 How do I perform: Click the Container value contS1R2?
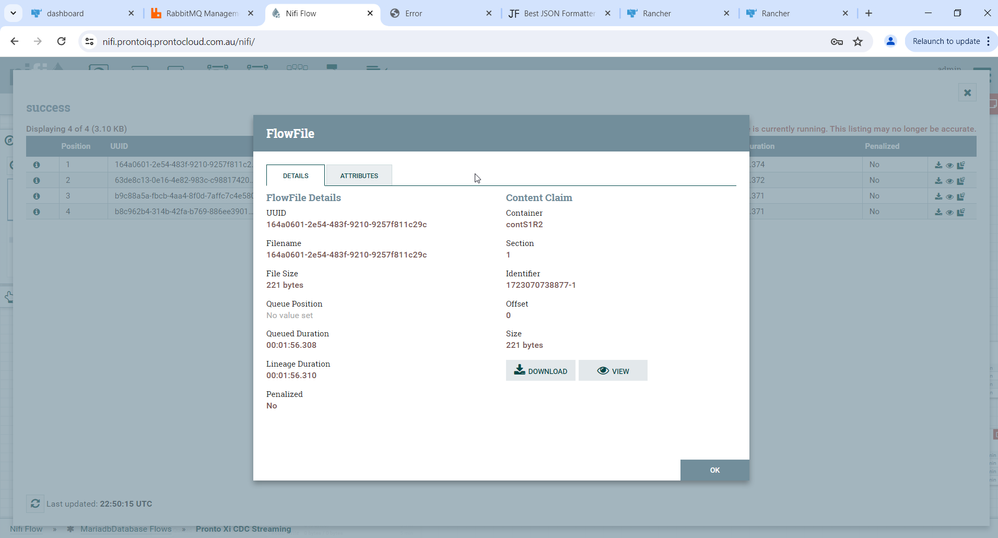pos(524,225)
